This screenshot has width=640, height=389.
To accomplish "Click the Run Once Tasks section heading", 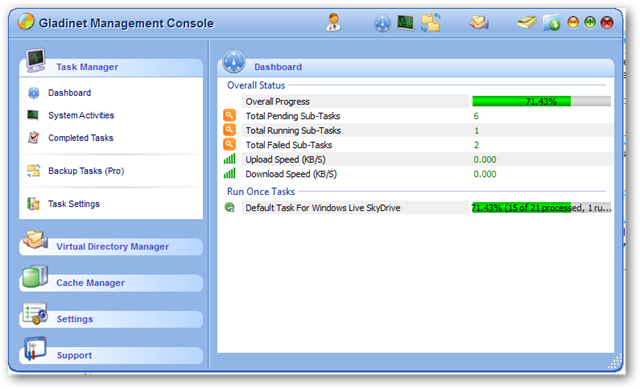I will pos(261,191).
